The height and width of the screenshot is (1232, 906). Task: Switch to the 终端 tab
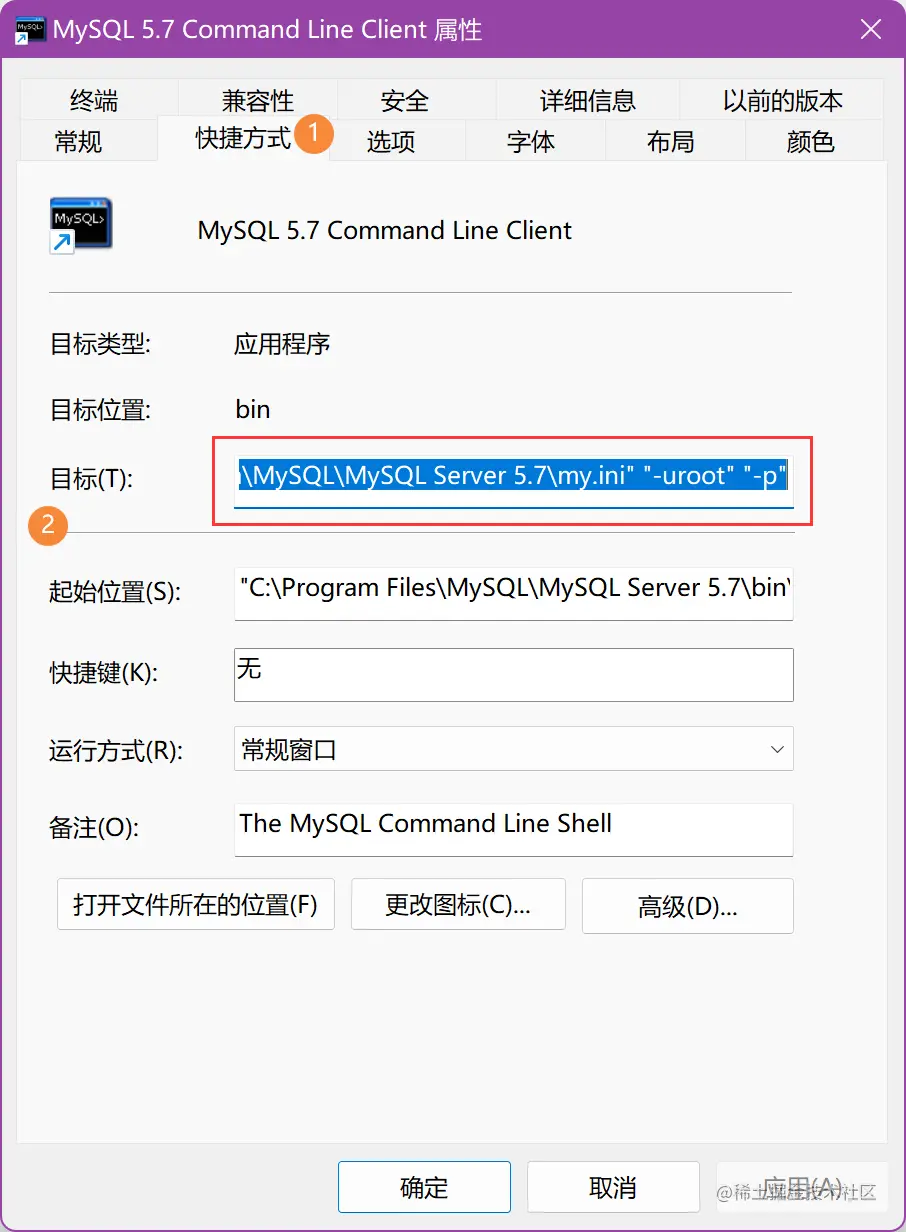click(94, 100)
